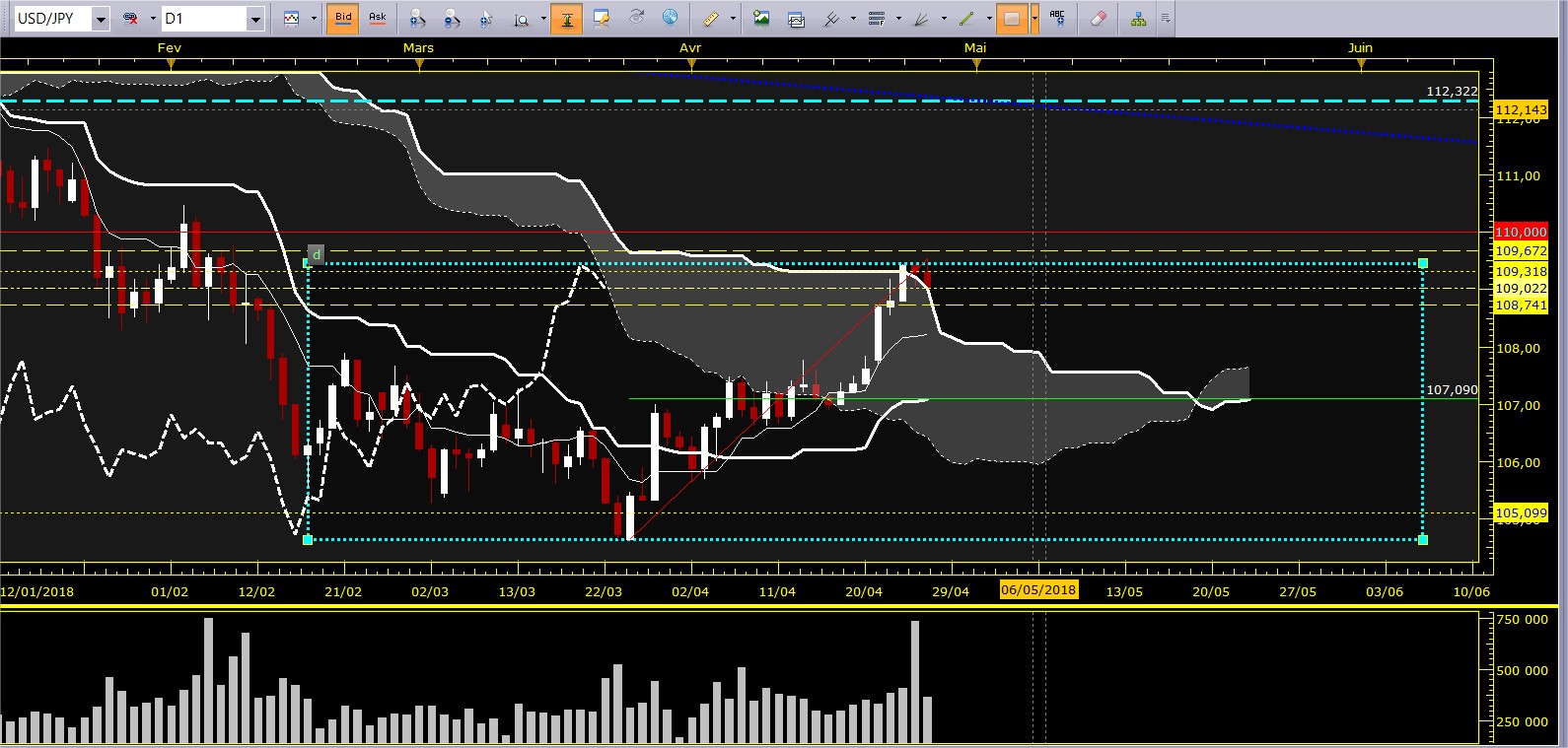Click the 110,000 red price label

tap(1521, 232)
